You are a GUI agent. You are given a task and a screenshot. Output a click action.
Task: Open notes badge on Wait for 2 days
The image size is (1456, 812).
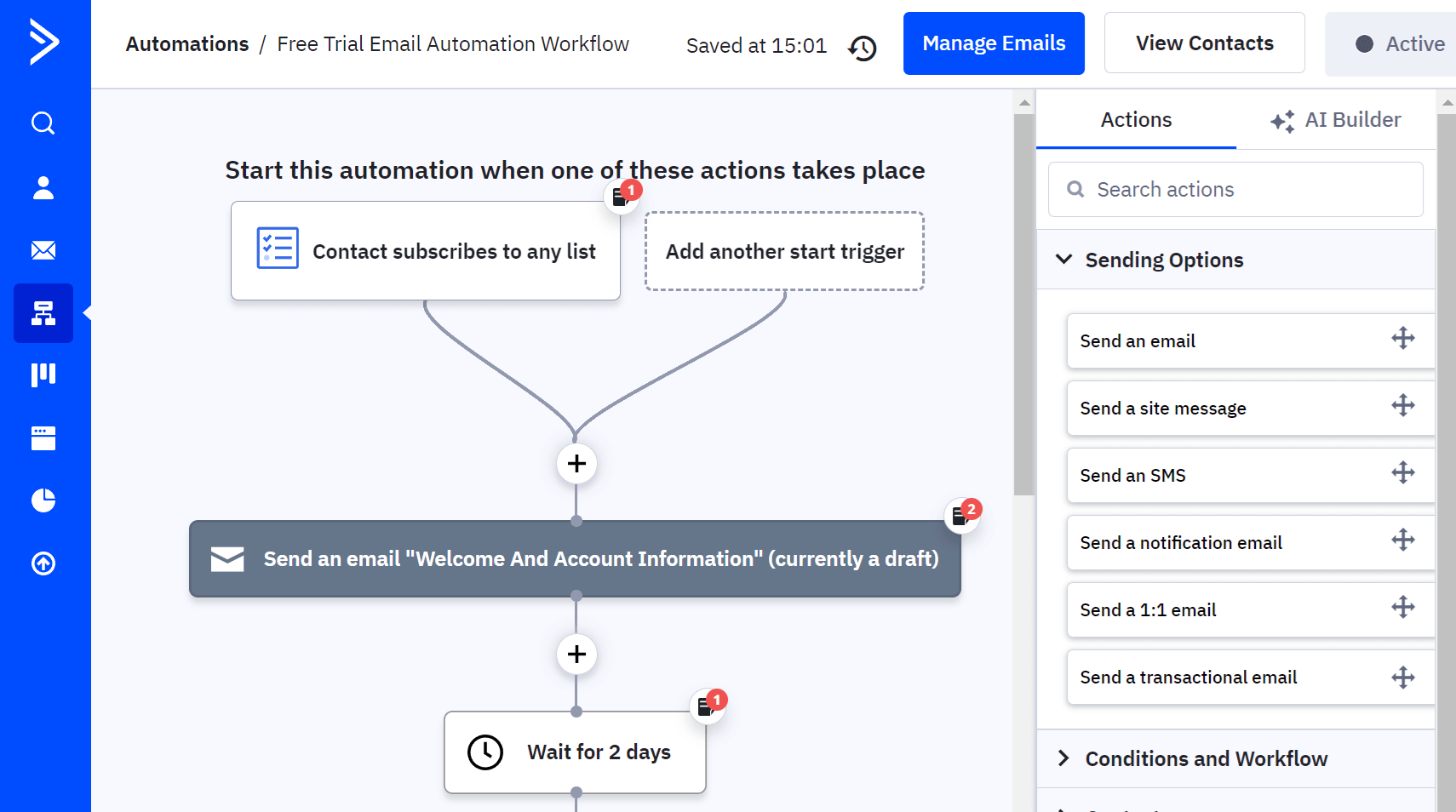point(708,706)
